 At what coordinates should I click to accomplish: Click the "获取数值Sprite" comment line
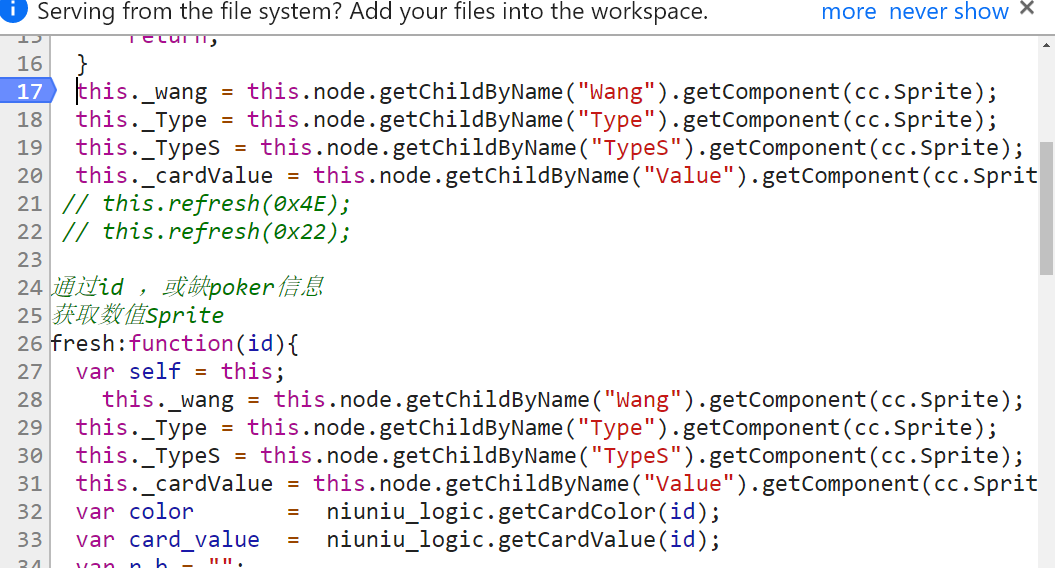(137, 315)
